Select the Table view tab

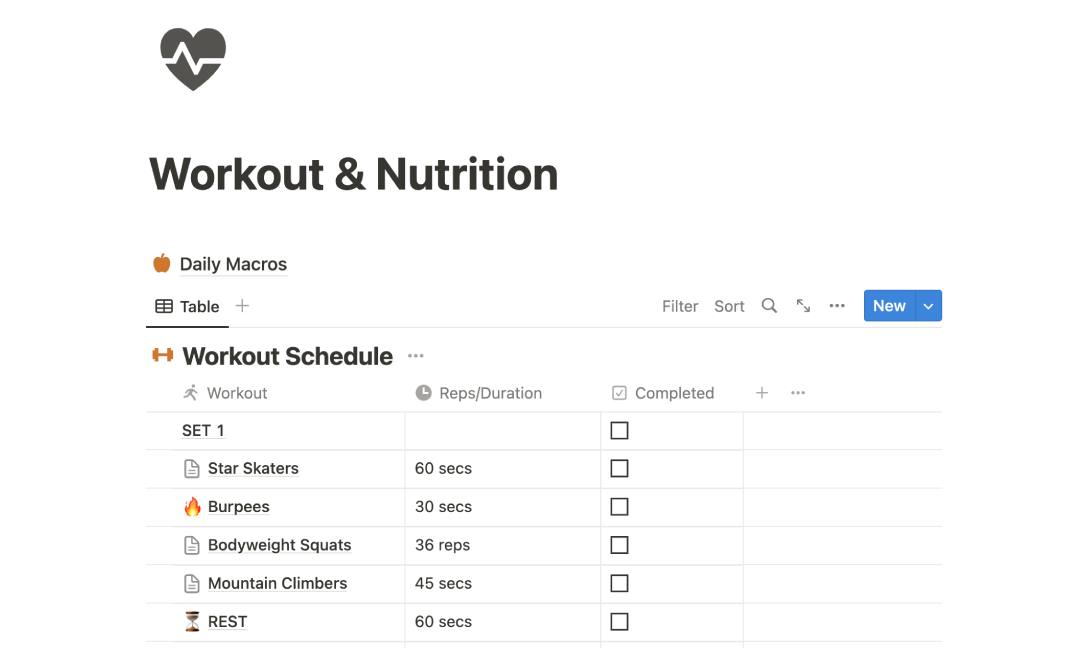(x=188, y=306)
